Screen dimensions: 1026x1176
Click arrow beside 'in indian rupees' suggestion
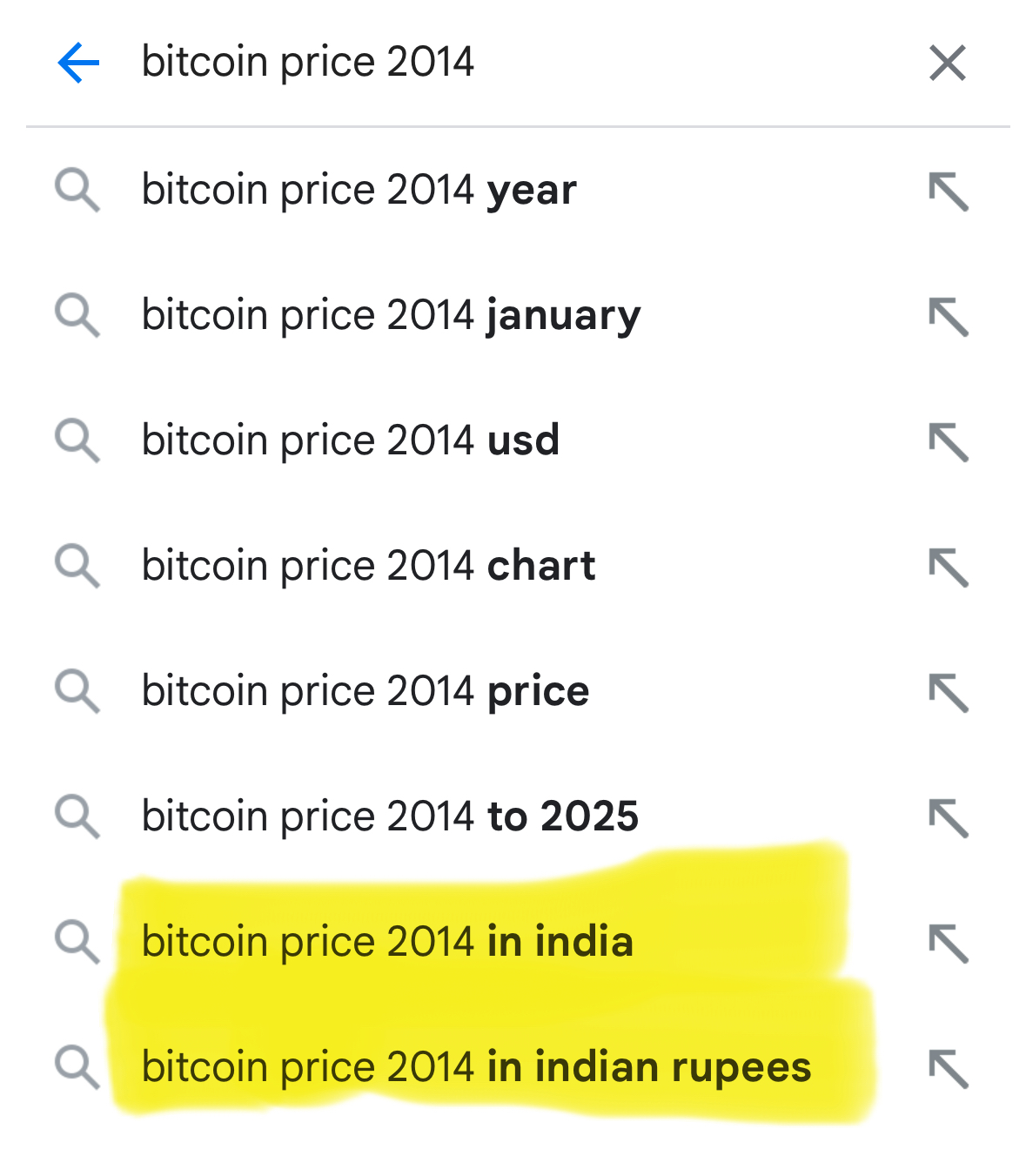[x=948, y=1069]
